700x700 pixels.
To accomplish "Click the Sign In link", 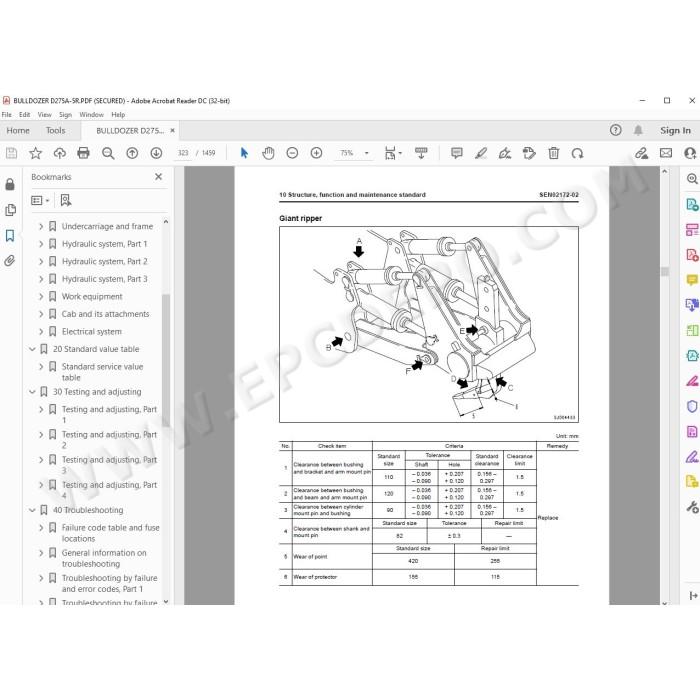I will click(x=675, y=130).
